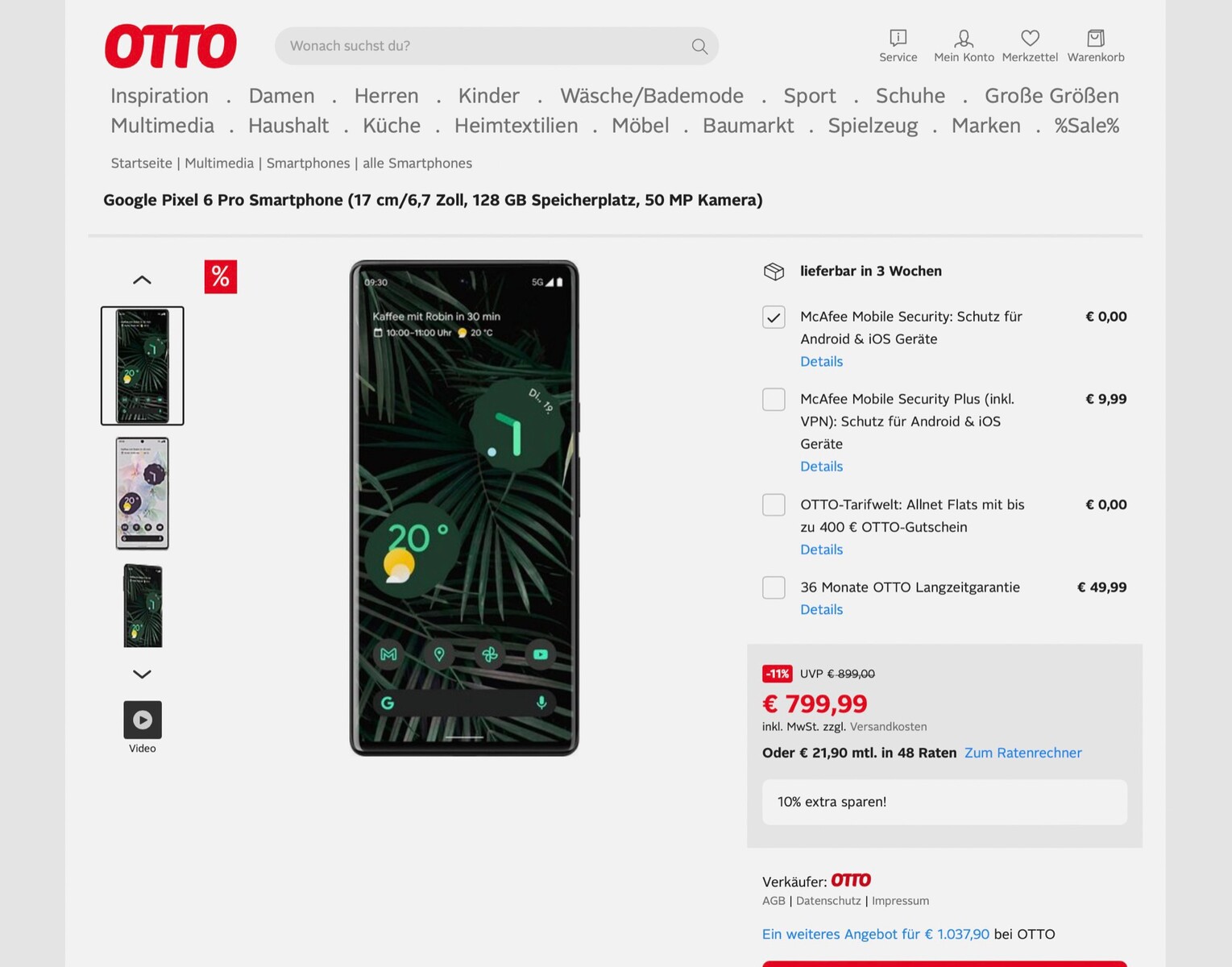Play the product video

click(143, 720)
